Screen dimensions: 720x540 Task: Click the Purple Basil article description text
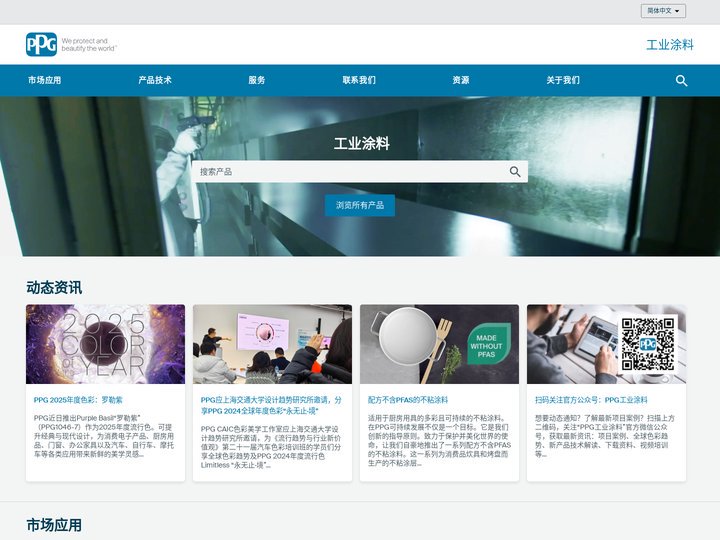pos(104,436)
